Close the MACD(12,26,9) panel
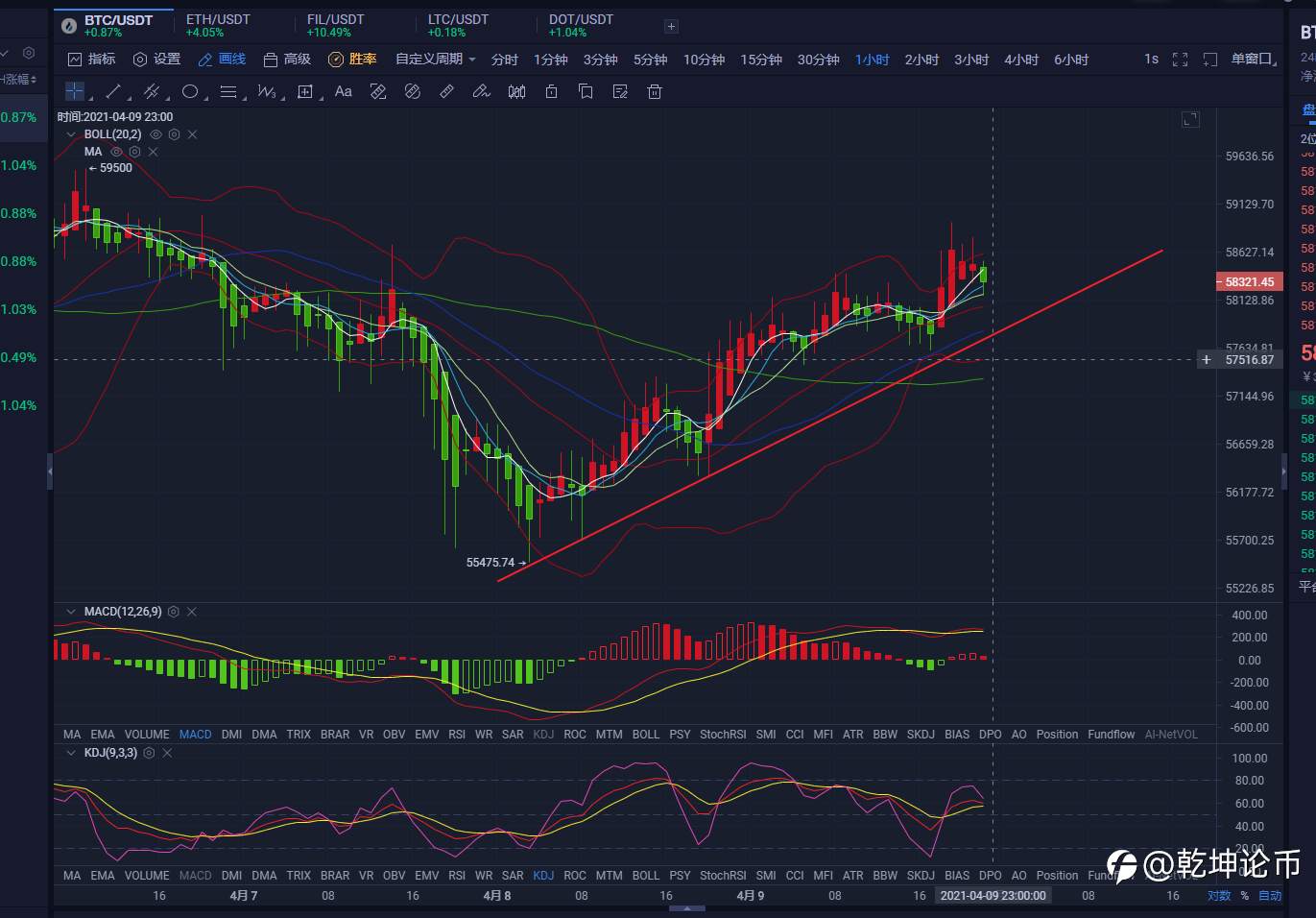 (192, 612)
